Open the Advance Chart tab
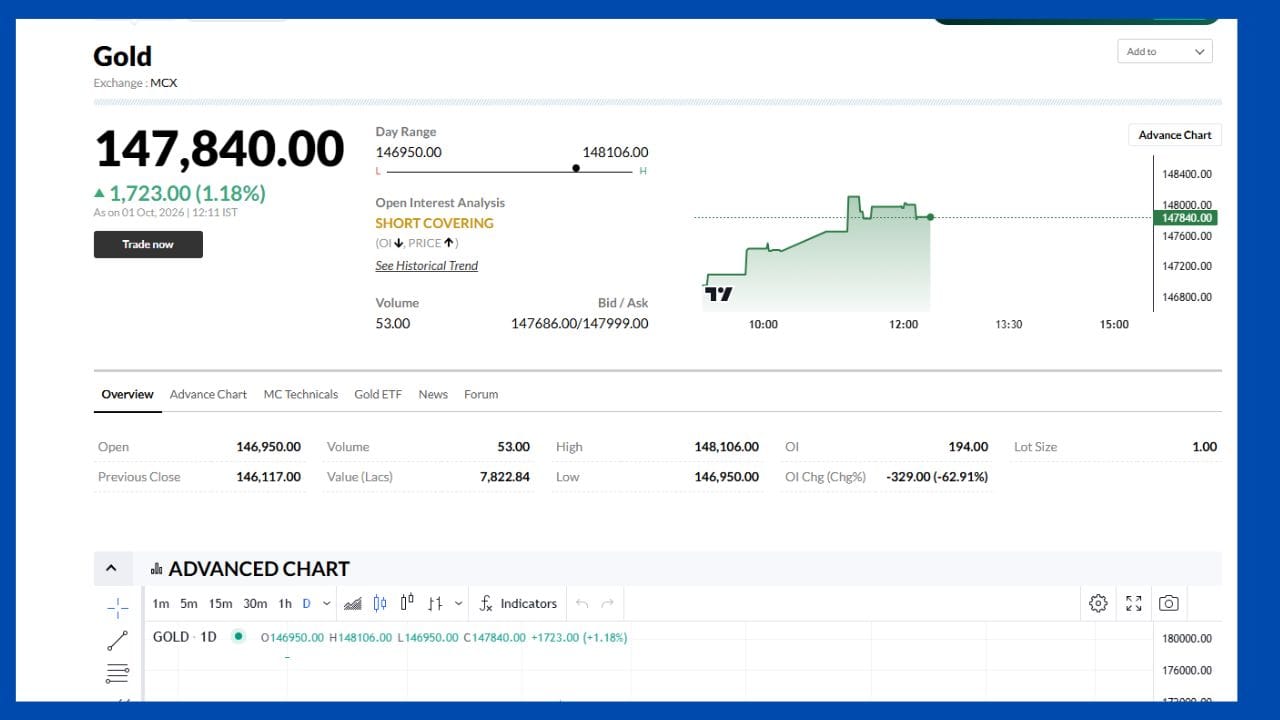This screenshot has height=720, width=1280. point(208,394)
